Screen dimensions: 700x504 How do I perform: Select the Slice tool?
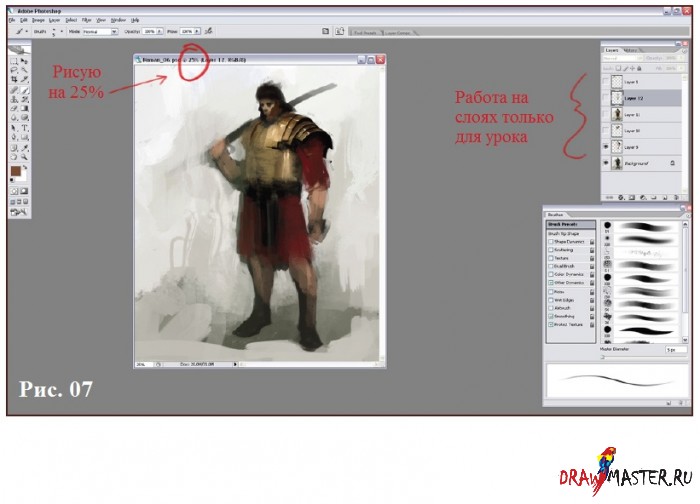pyautogui.click(x=24, y=79)
